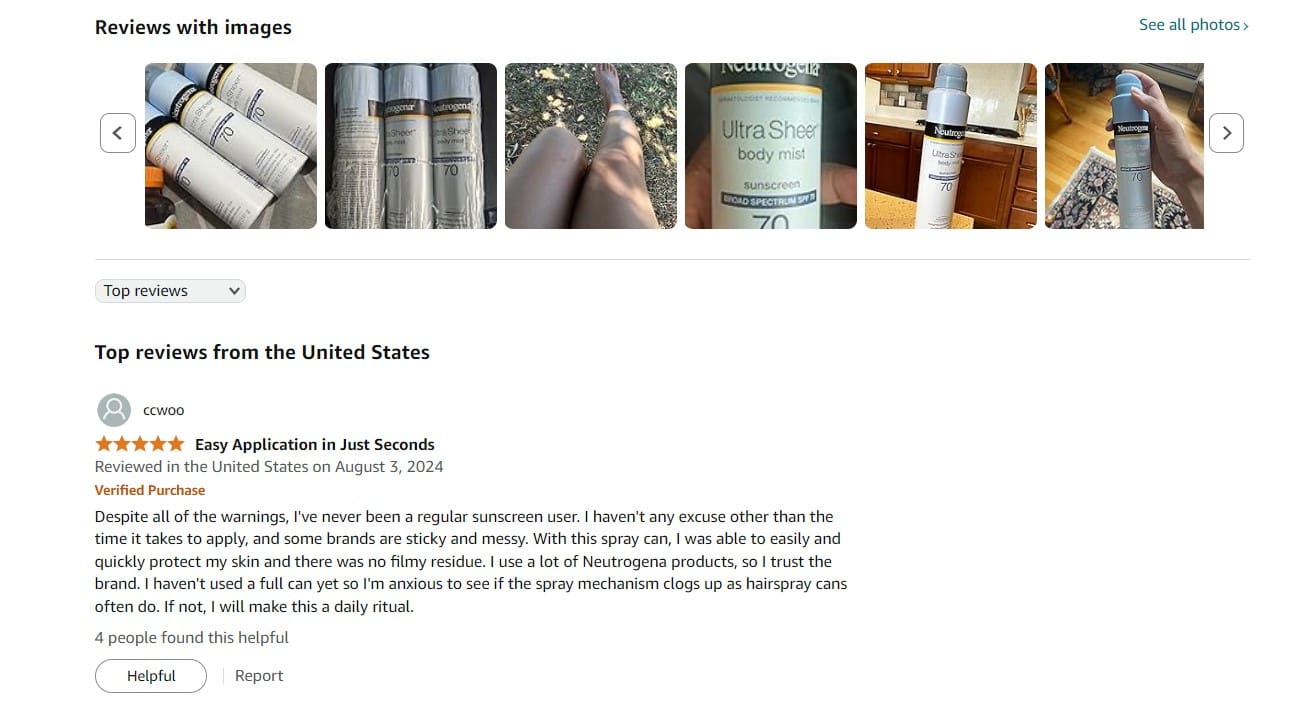The image size is (1300, 712).
Task: Open the photo of three upright spray cans
Action: 411,146
